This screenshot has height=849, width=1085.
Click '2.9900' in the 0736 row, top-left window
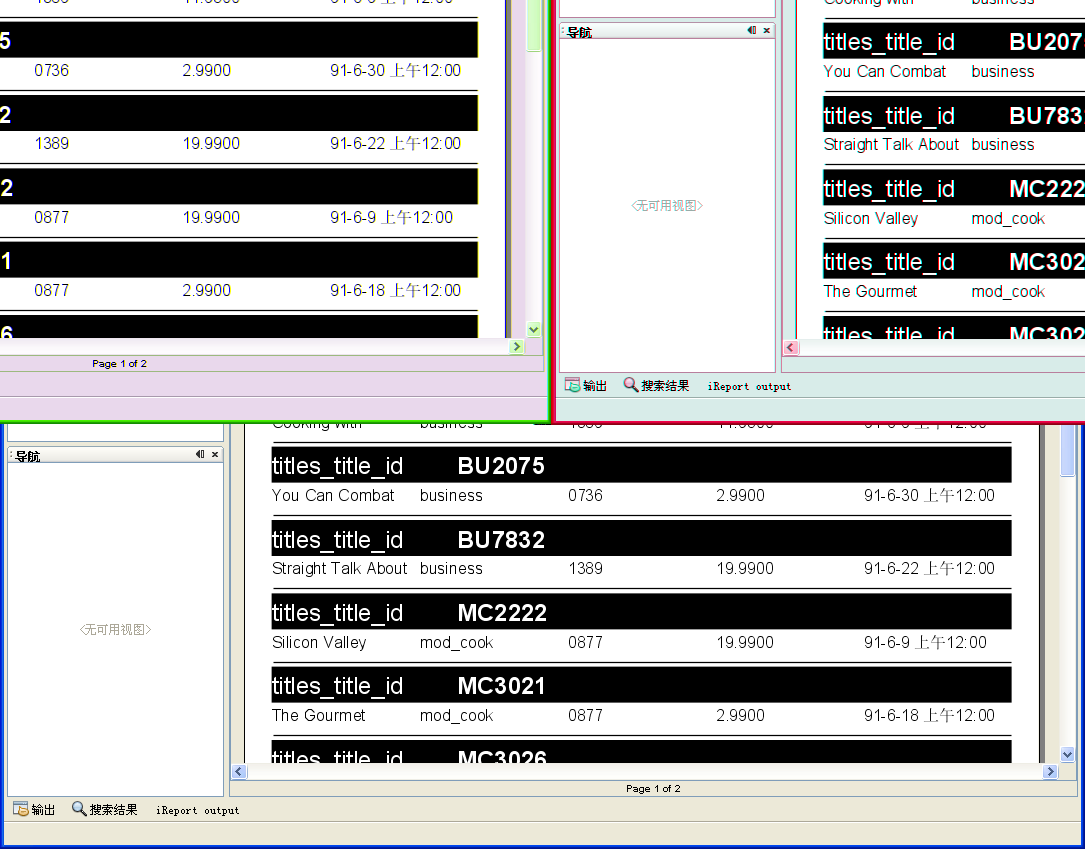(x=206, y=71)
